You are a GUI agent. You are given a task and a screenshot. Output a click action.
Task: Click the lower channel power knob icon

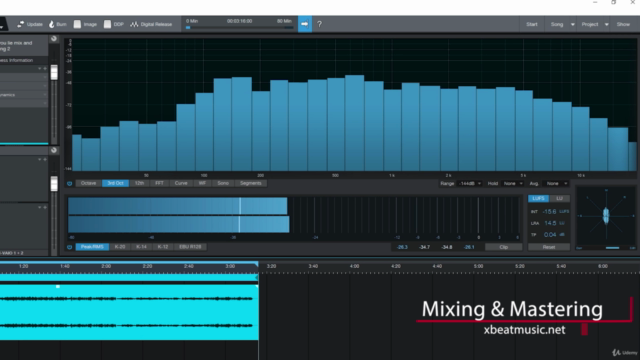54,150
